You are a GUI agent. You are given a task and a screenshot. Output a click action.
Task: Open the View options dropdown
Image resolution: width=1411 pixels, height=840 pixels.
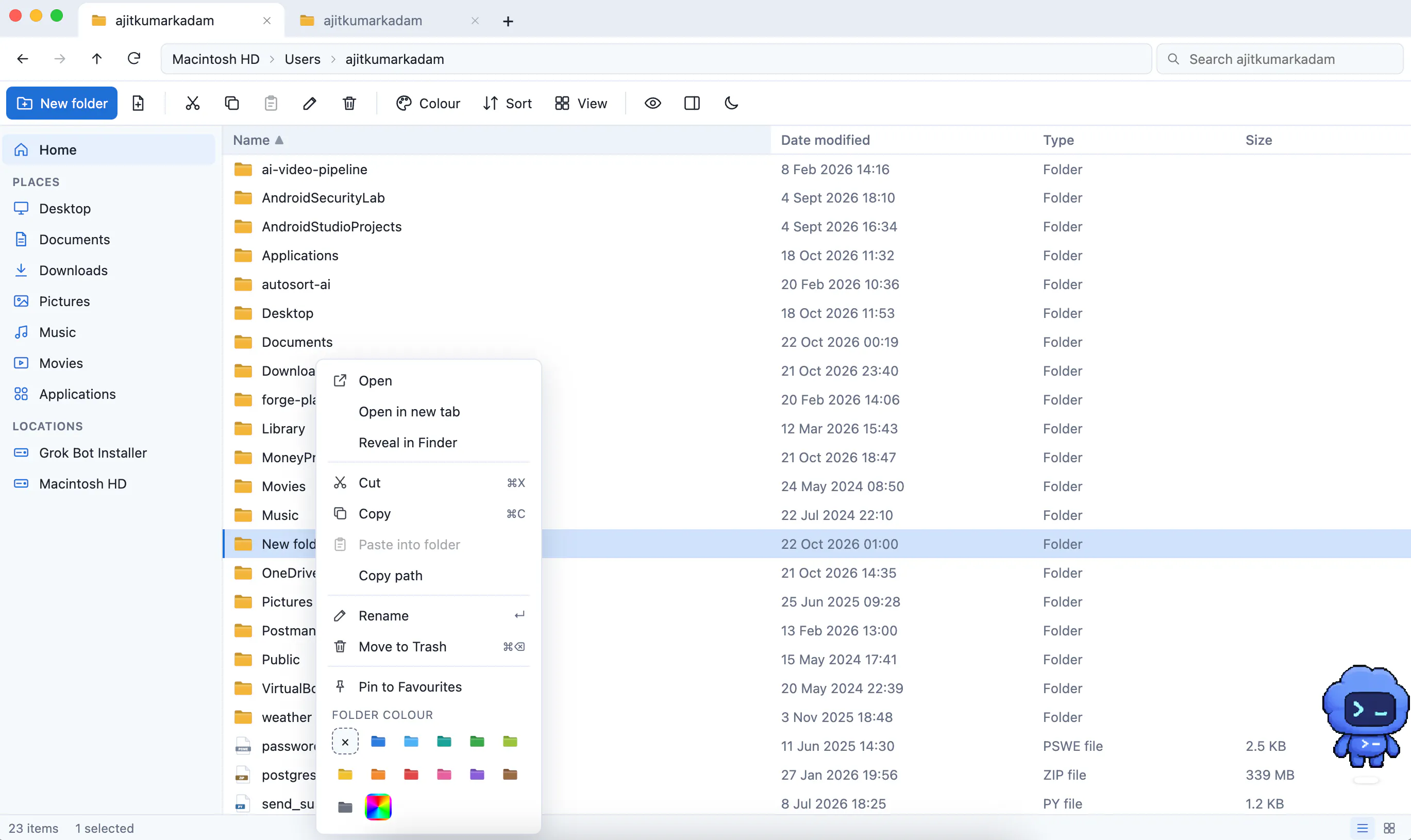click(581, 103)
